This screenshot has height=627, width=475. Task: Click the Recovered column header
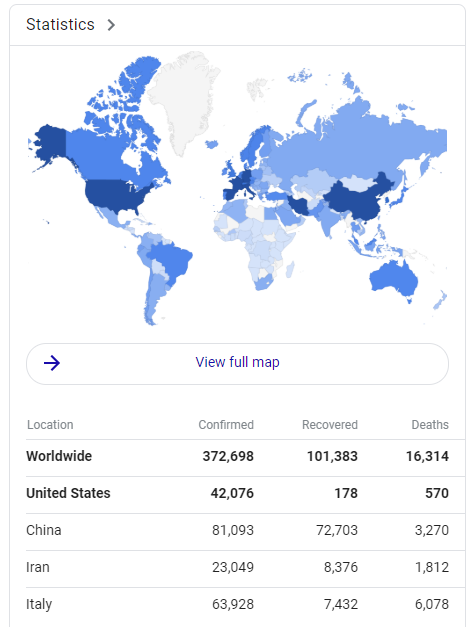coord(330,425)
